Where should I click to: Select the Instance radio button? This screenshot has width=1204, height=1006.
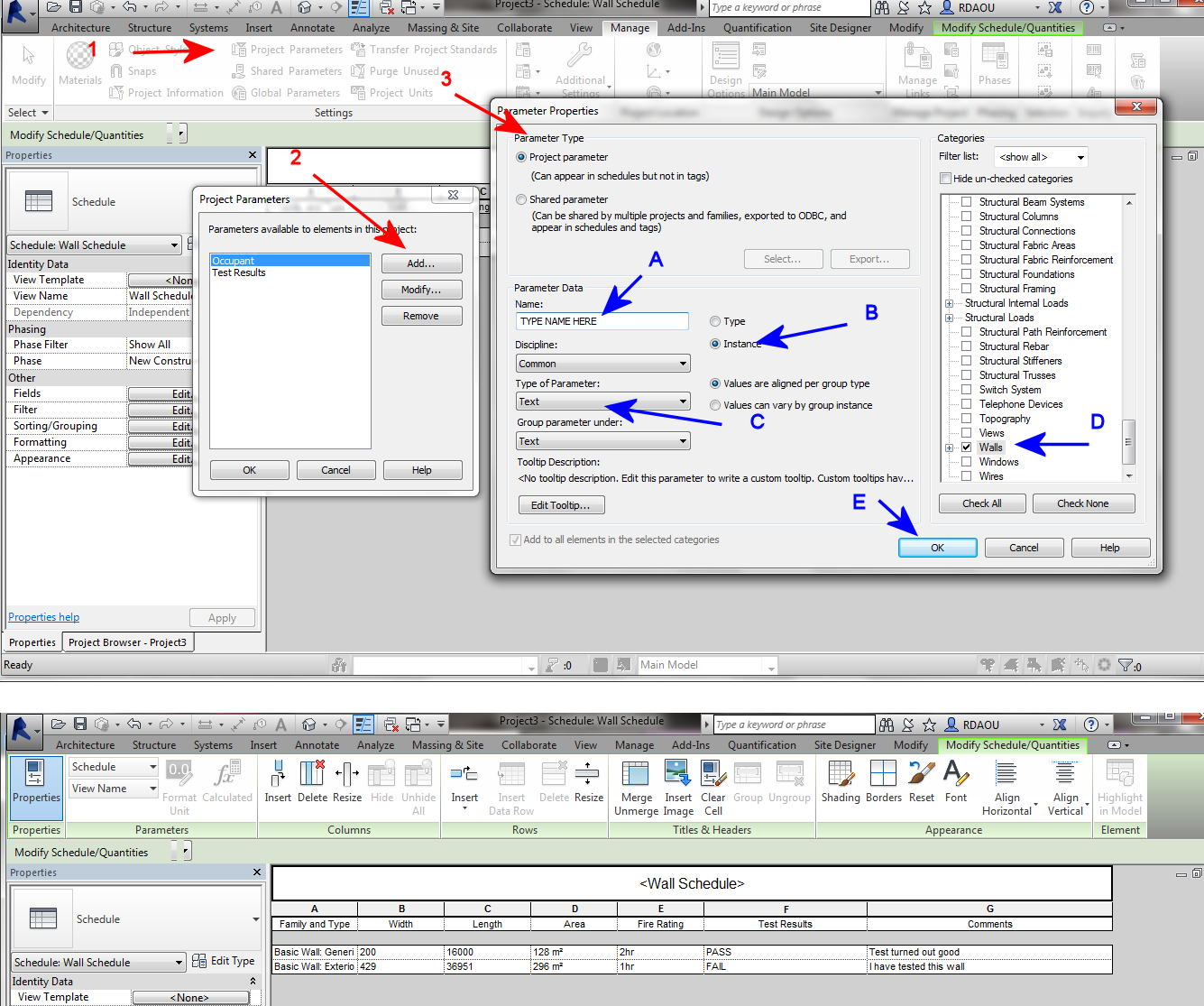pos(714,344)
